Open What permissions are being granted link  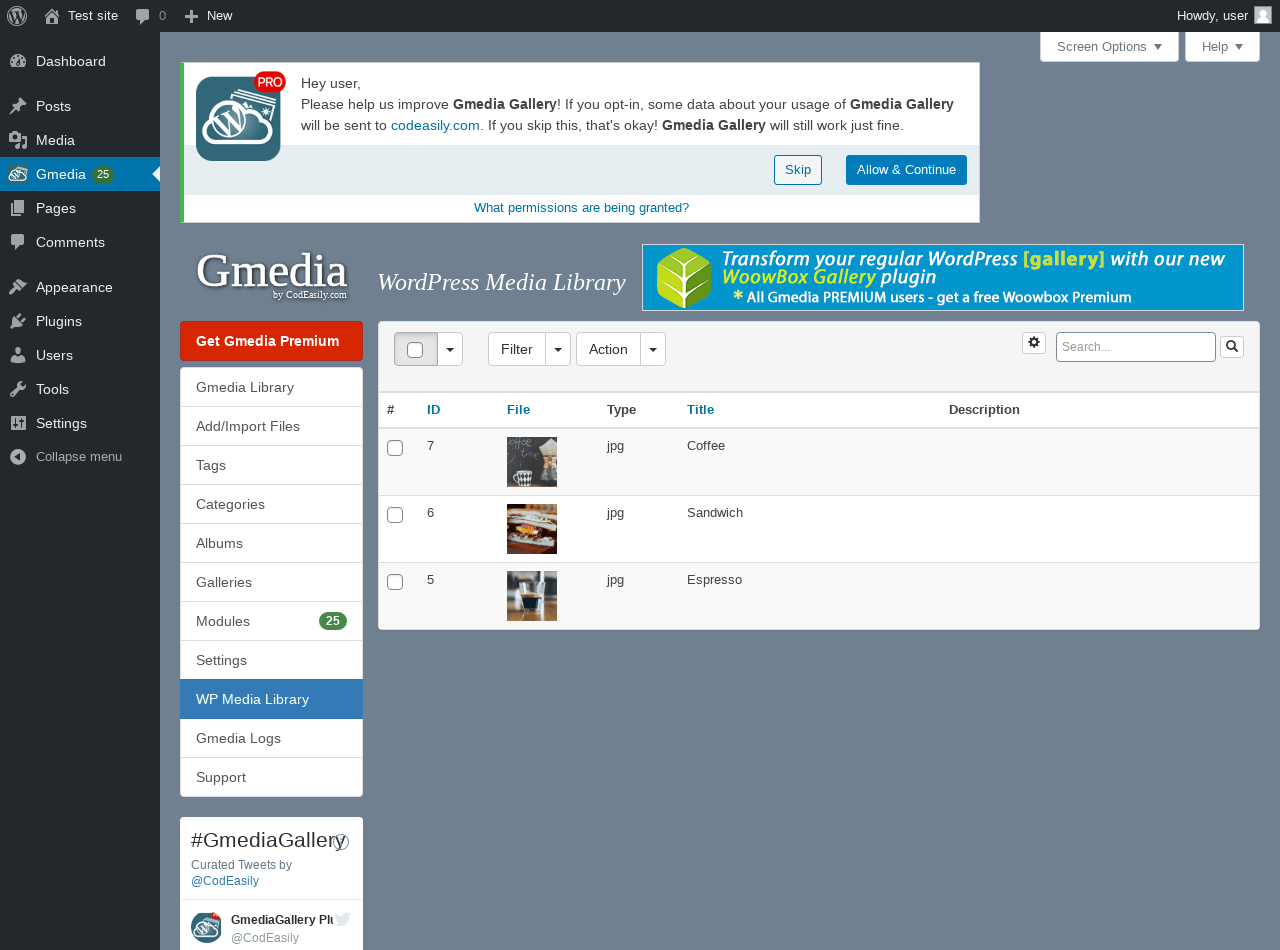tap(581, 208)
